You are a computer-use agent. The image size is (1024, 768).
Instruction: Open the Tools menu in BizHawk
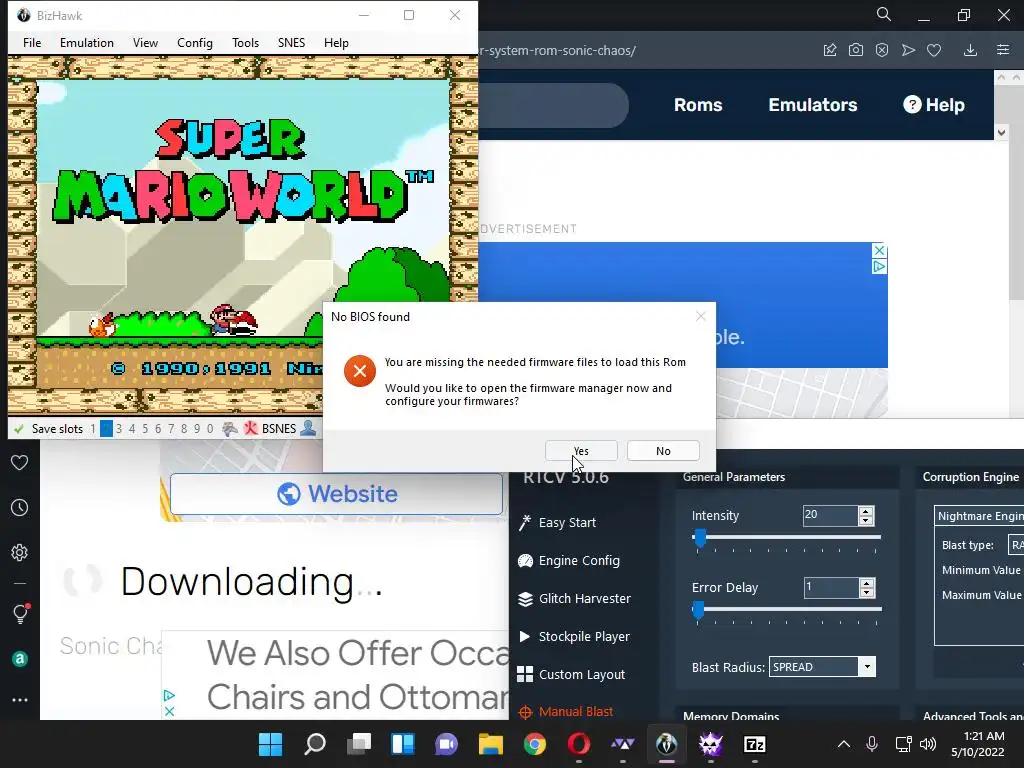click(245, 42)
